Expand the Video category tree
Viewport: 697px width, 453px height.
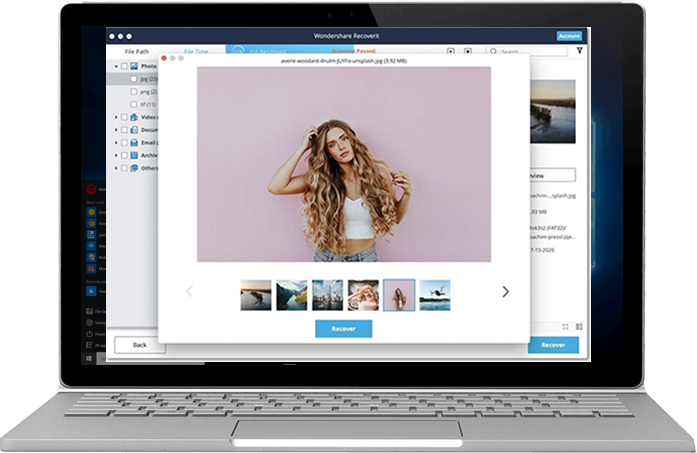(x=116, y=117)
